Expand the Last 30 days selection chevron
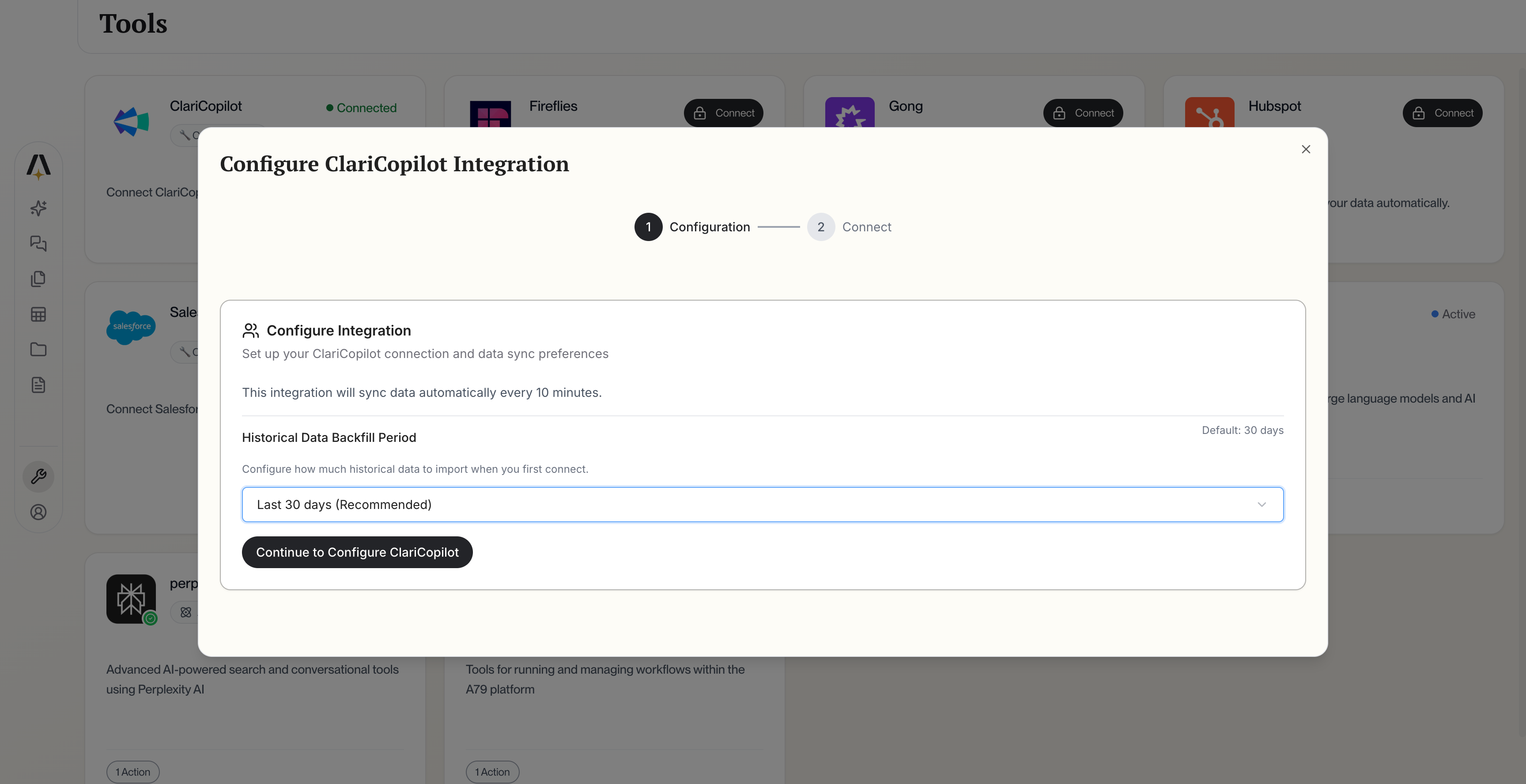The image size is (1526, 784). (1262, 505)
